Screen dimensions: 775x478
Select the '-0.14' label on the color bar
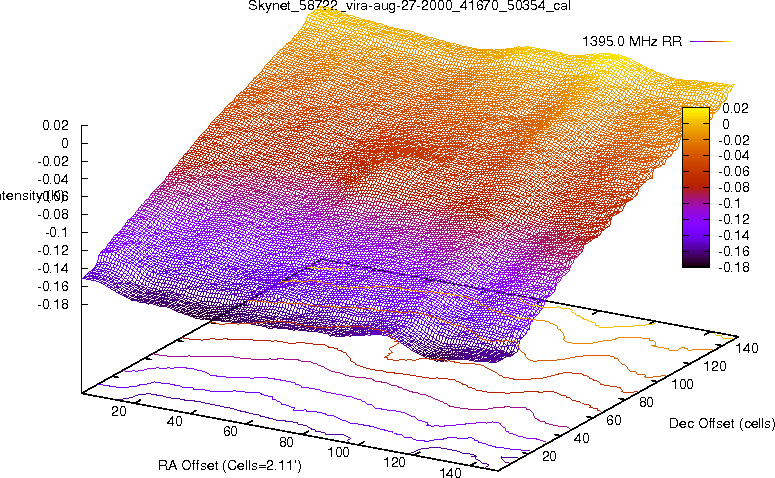[x=733, y=235]
